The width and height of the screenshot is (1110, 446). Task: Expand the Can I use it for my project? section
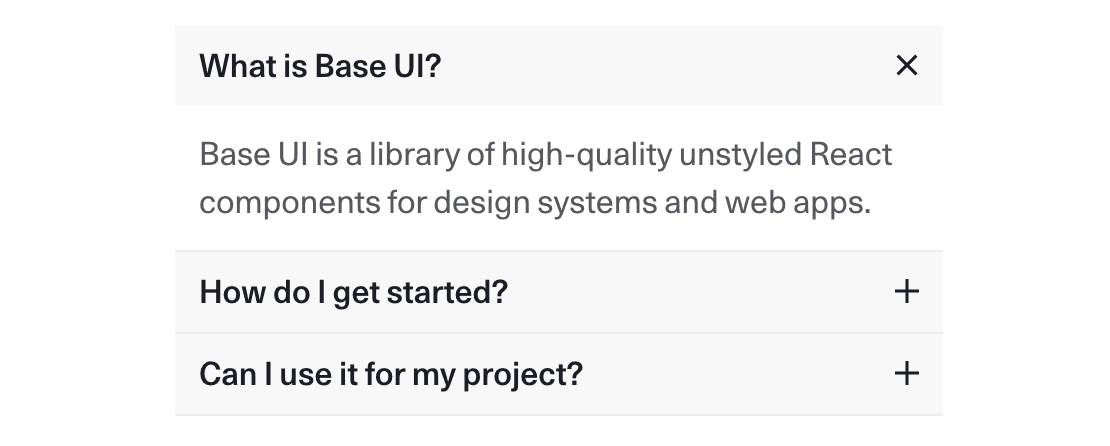(559, 374)
